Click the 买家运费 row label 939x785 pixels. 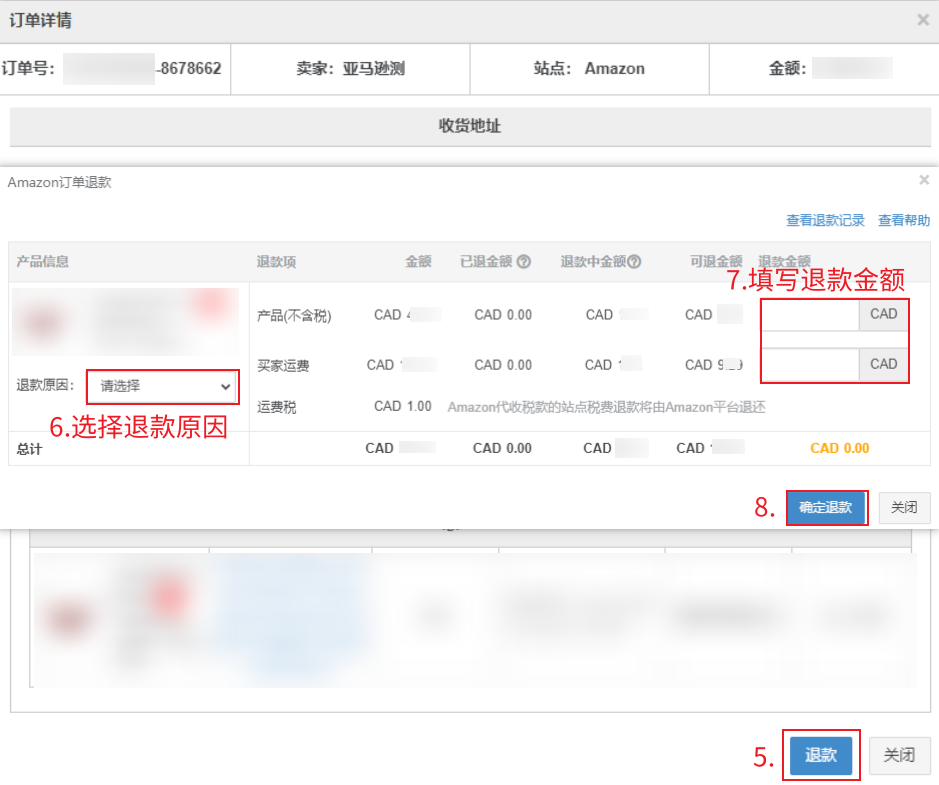coord(283,366)
